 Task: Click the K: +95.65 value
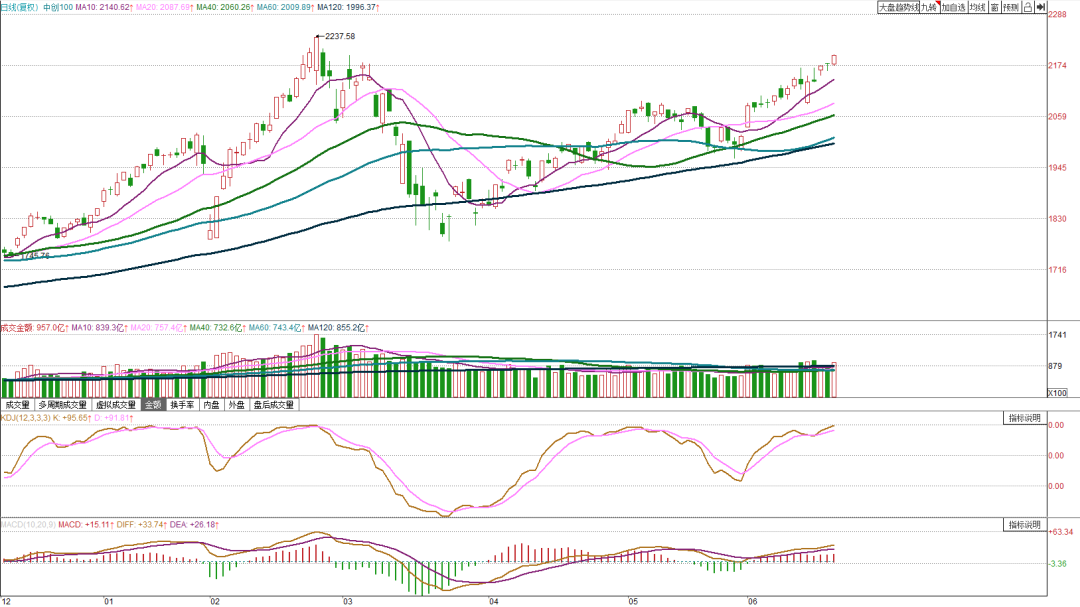tap(72, 418)
